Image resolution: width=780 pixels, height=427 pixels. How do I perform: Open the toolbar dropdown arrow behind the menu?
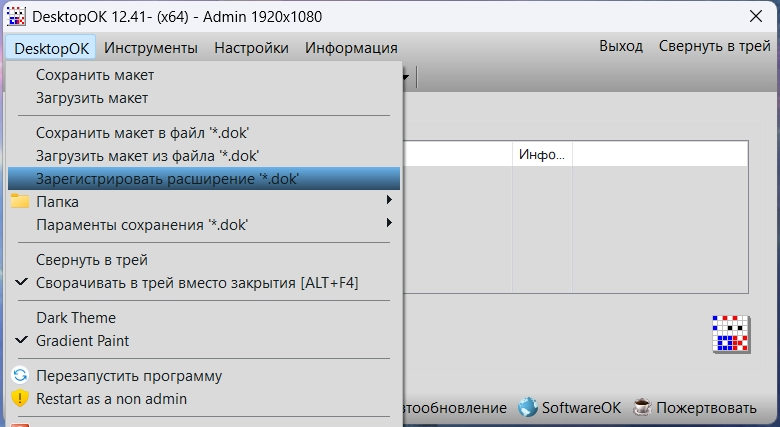coord(407,75)
